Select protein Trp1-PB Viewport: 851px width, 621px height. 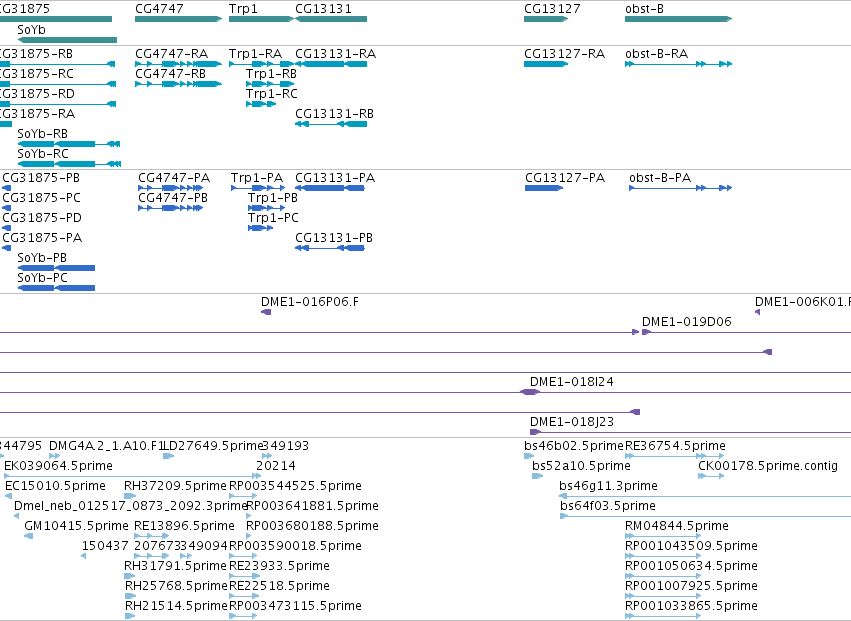pyautogui.click(x=266, y=208)
